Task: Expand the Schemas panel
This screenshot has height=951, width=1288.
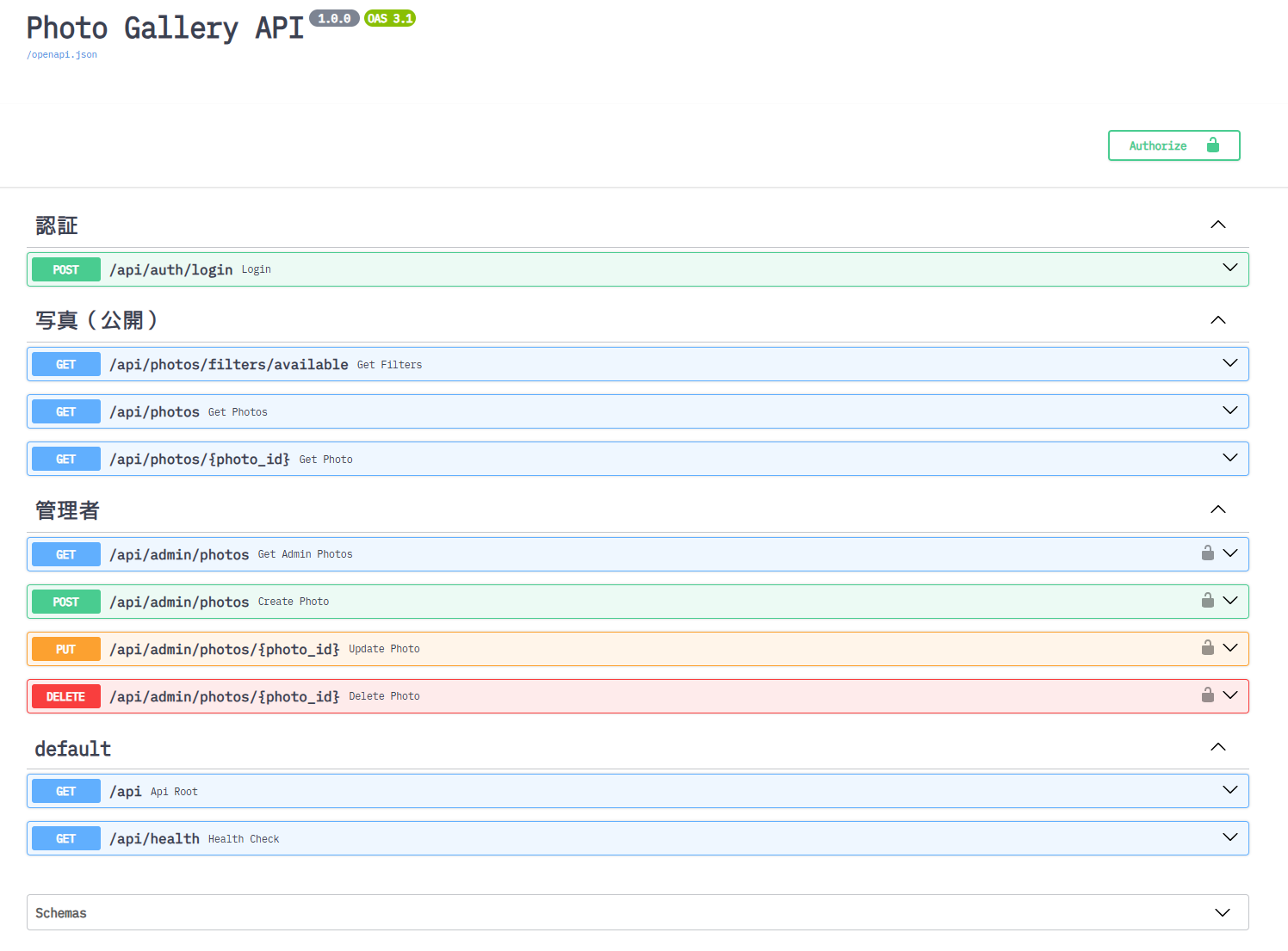Action: point(1222,912)
